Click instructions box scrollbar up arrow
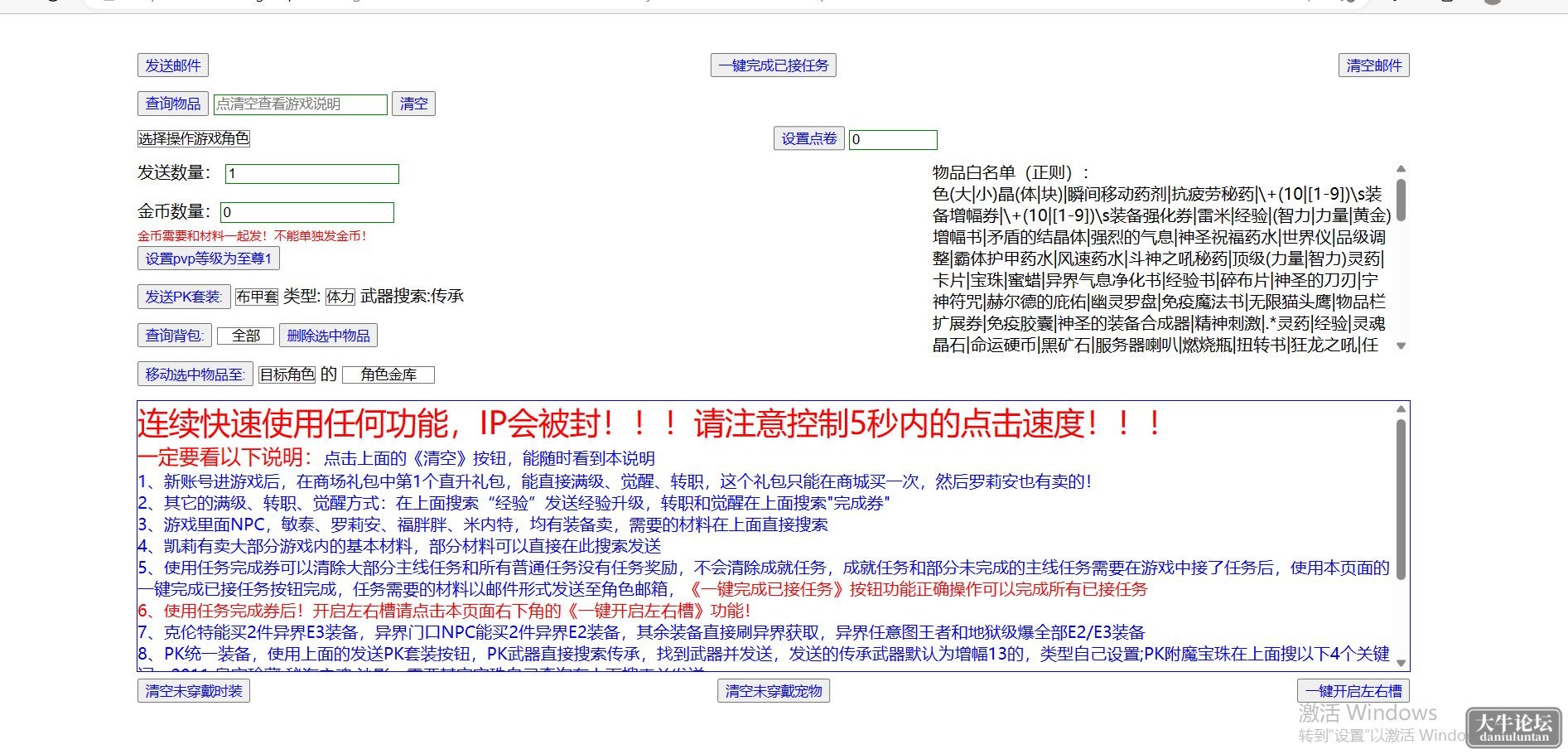The height and width of the screenshot is (754, 1568). point(1402,409)
